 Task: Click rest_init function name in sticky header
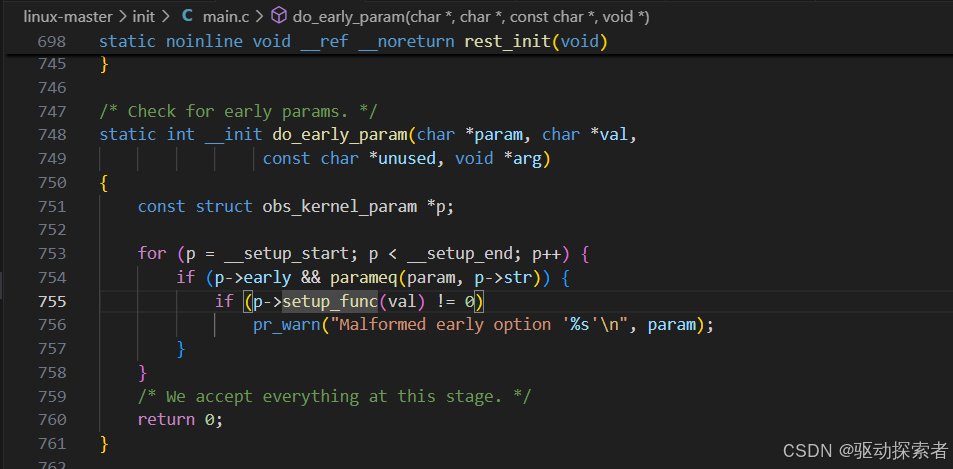508,41
